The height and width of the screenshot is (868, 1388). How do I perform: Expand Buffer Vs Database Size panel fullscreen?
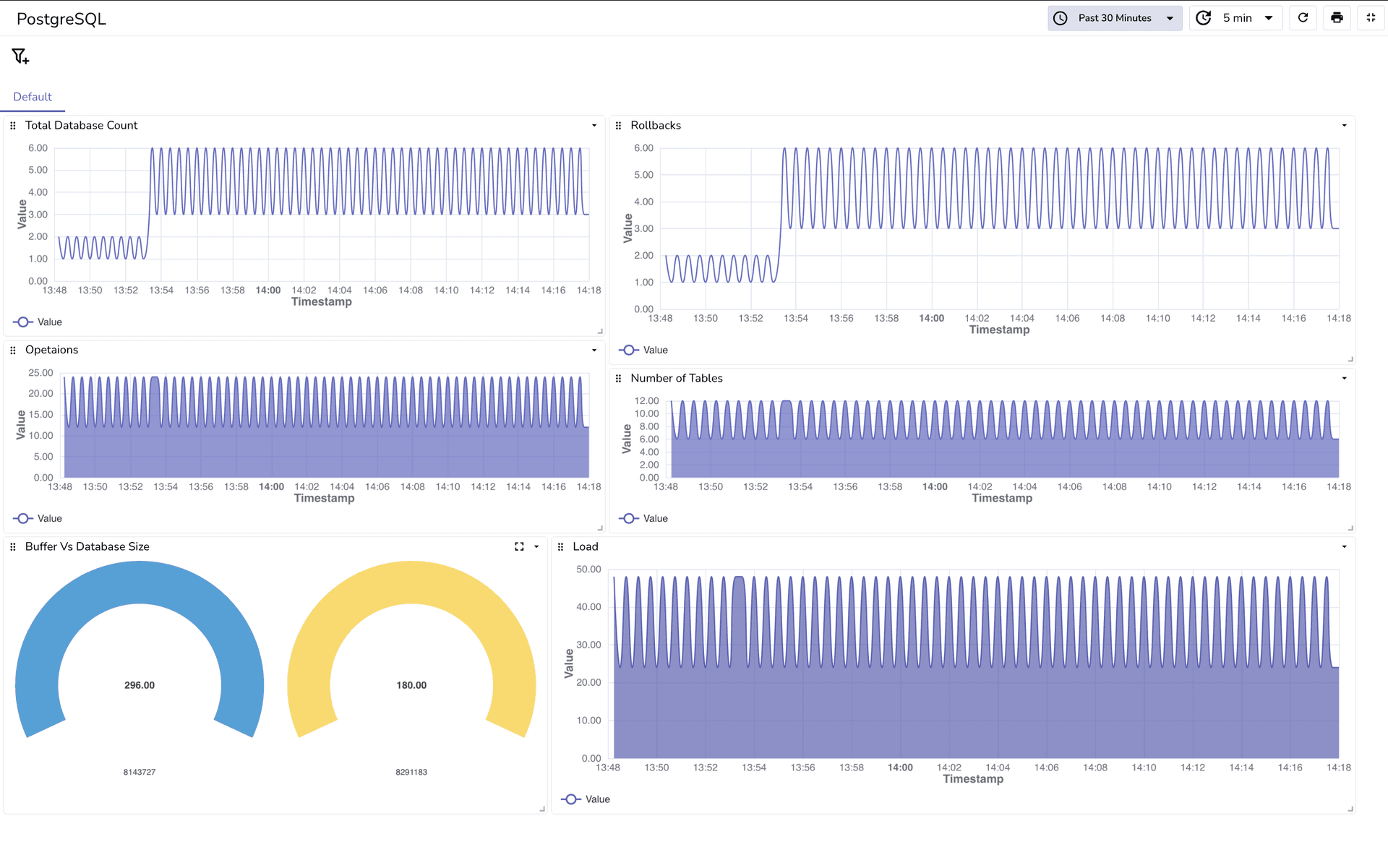(519, 547)
